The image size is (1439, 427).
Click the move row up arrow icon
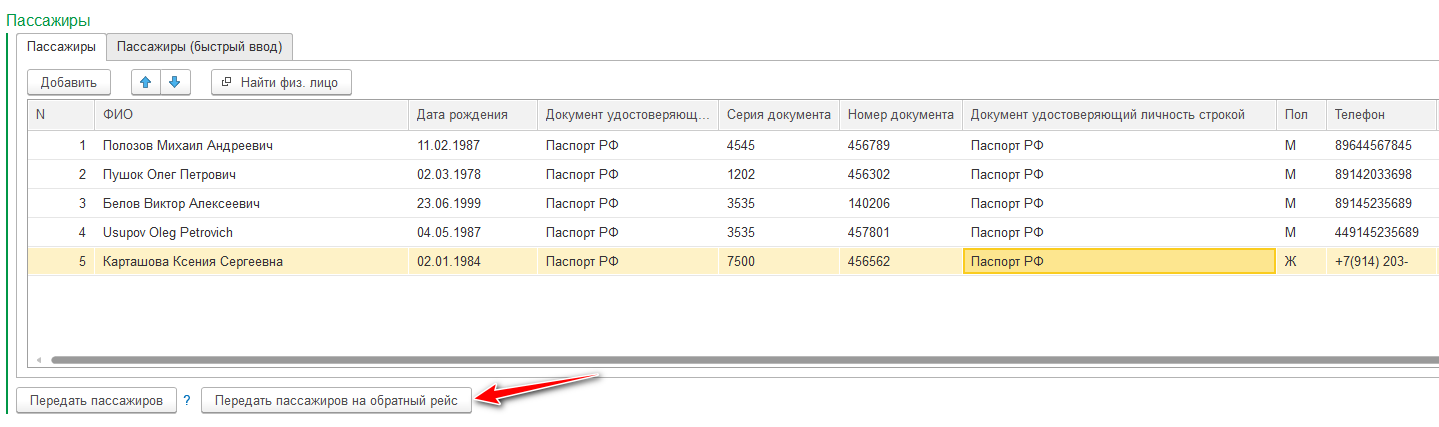pyautogui.click(x=146, y=82)
